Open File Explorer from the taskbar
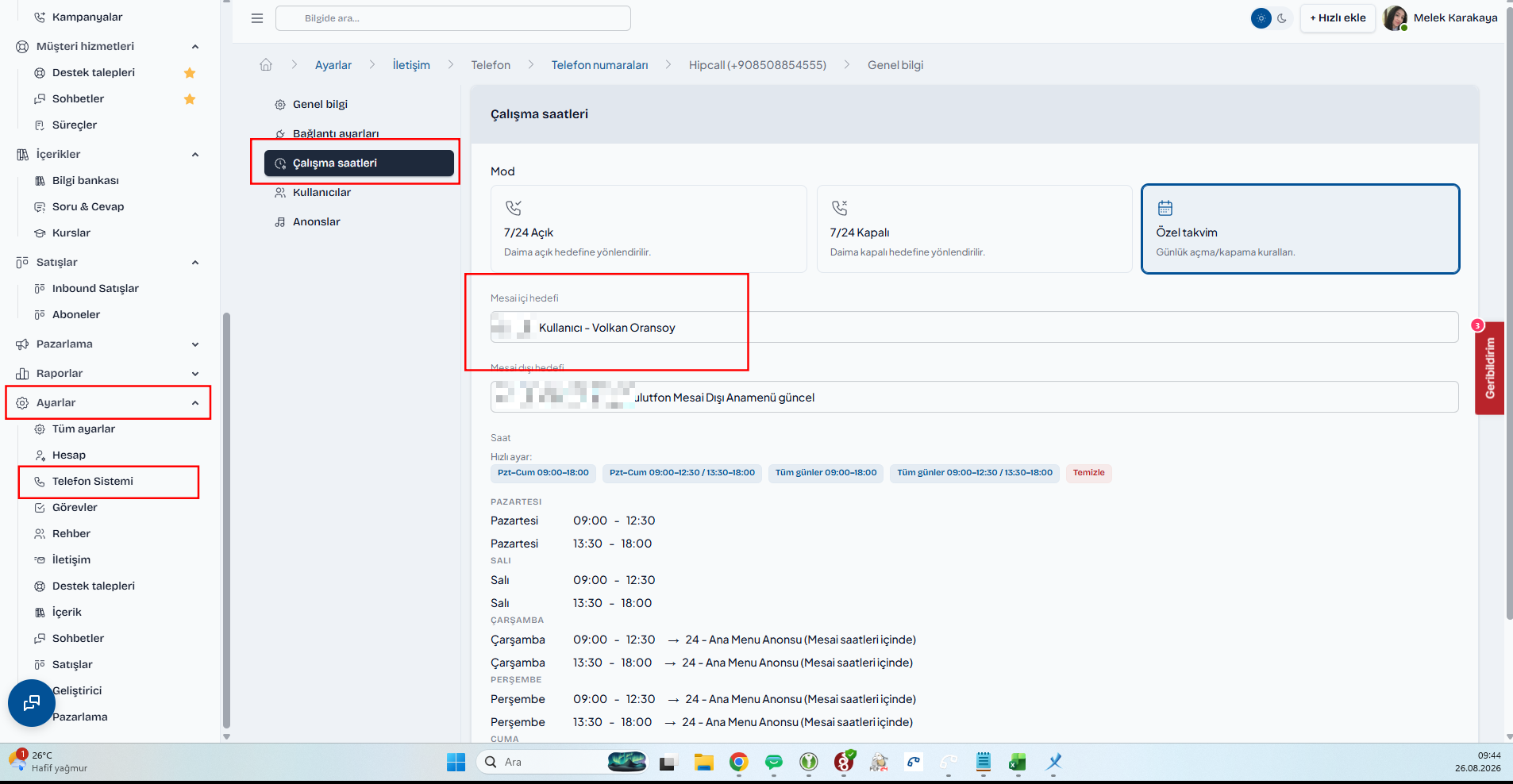 point(704,763)
